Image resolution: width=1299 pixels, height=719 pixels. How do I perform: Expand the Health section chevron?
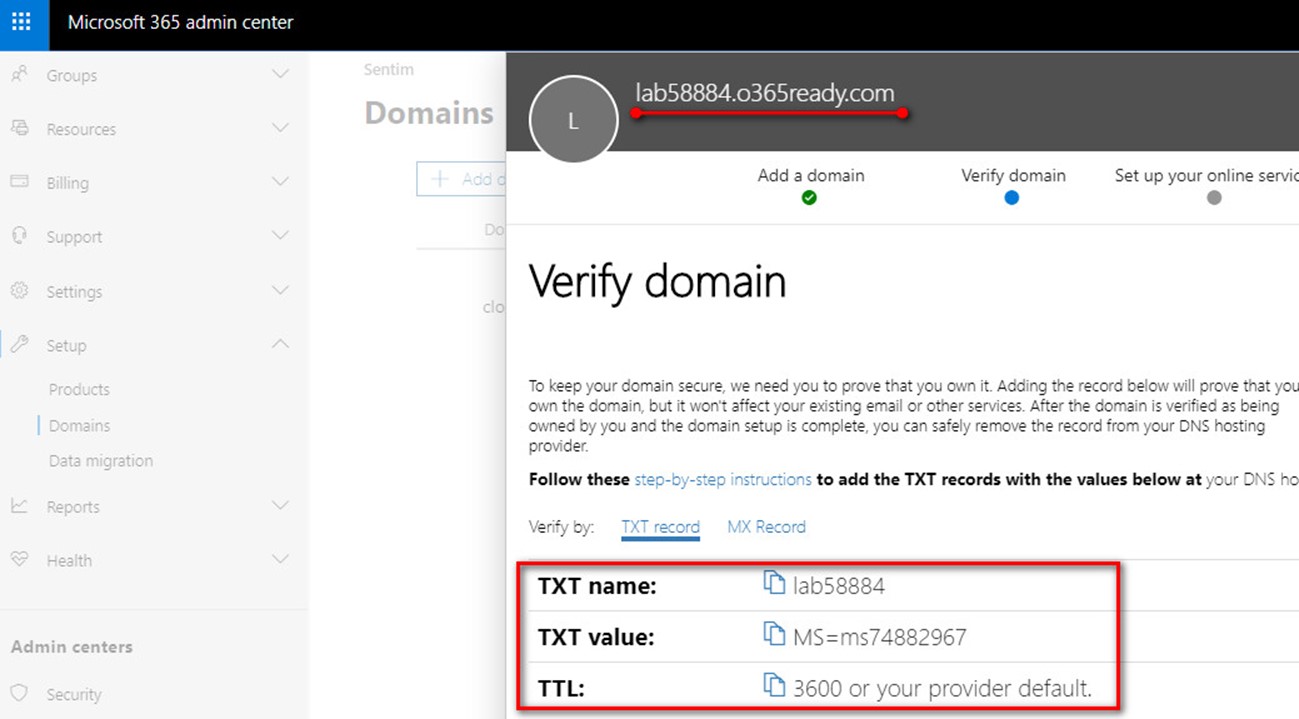(281, 560)
